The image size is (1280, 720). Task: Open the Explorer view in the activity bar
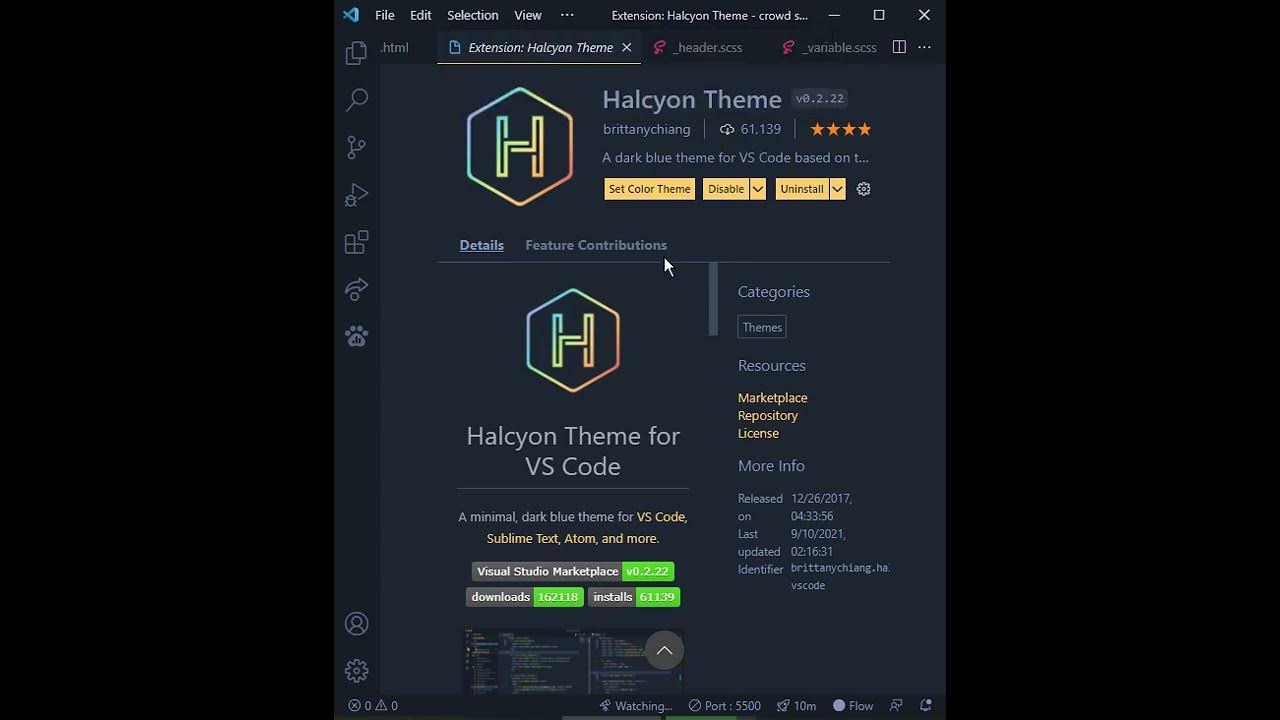pyautogui.click(x=356, y=53)
